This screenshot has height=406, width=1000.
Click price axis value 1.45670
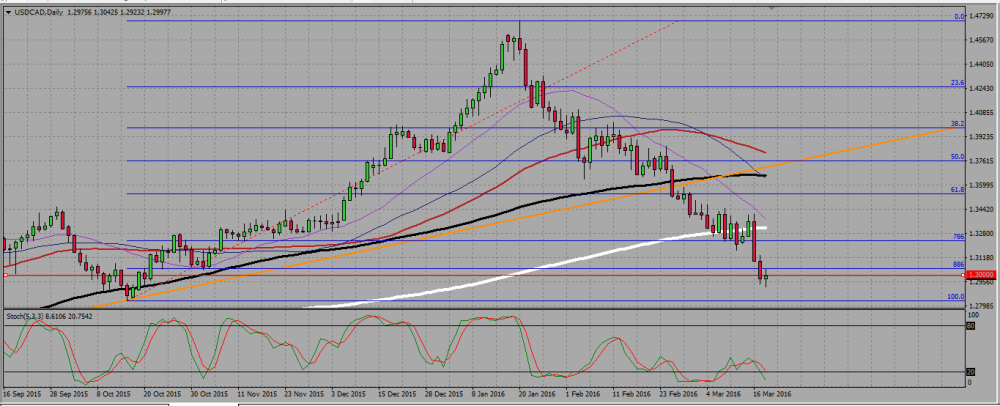(x=982, y=40)
